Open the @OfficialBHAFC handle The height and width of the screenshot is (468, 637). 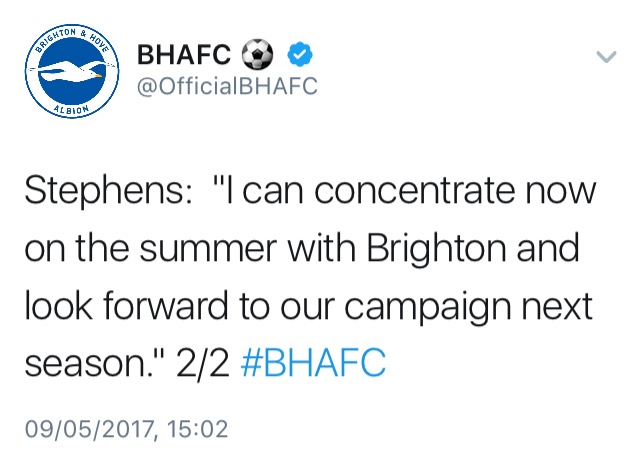pyautogui.click(x=228, y=86)
